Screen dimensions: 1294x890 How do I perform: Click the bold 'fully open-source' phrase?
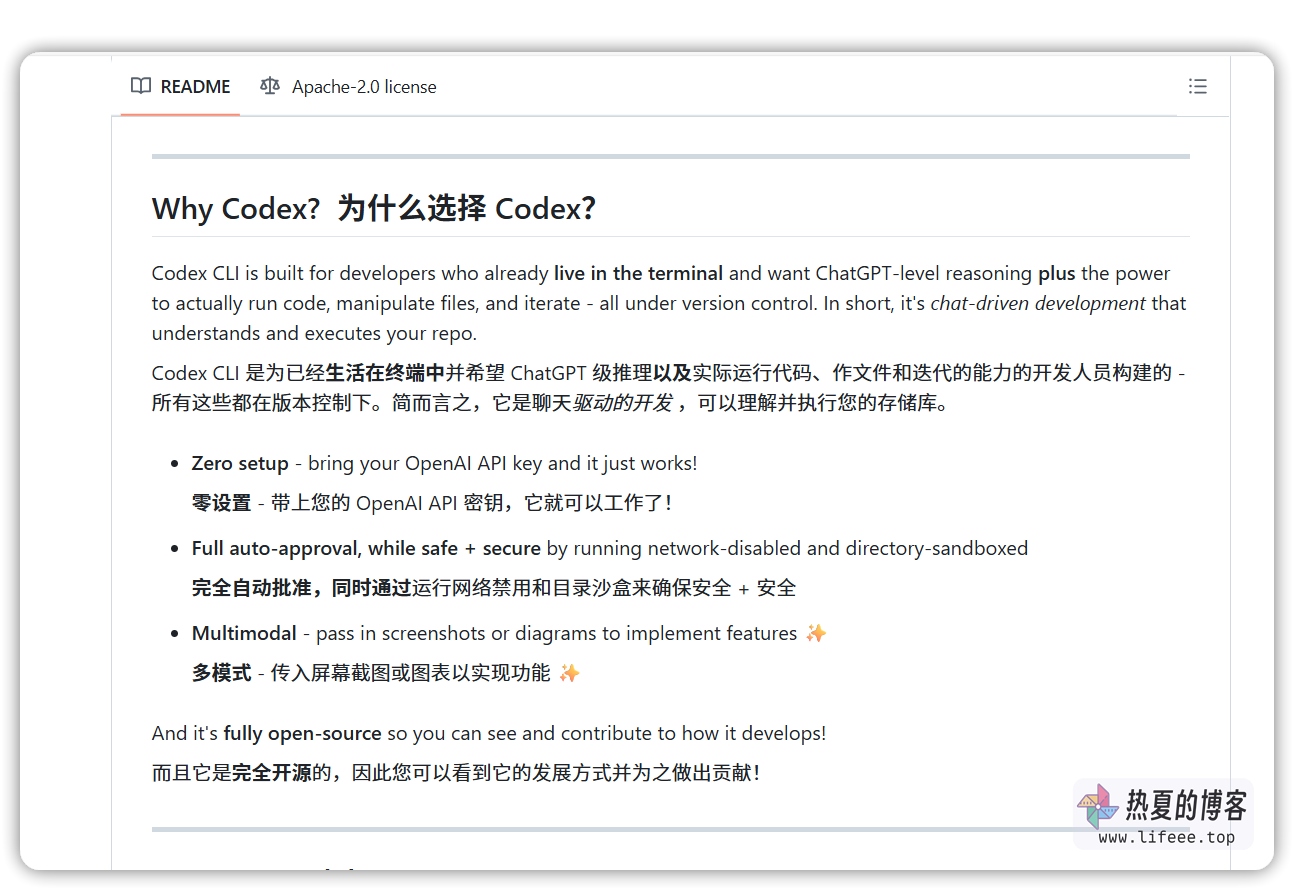tap(302, 733)
